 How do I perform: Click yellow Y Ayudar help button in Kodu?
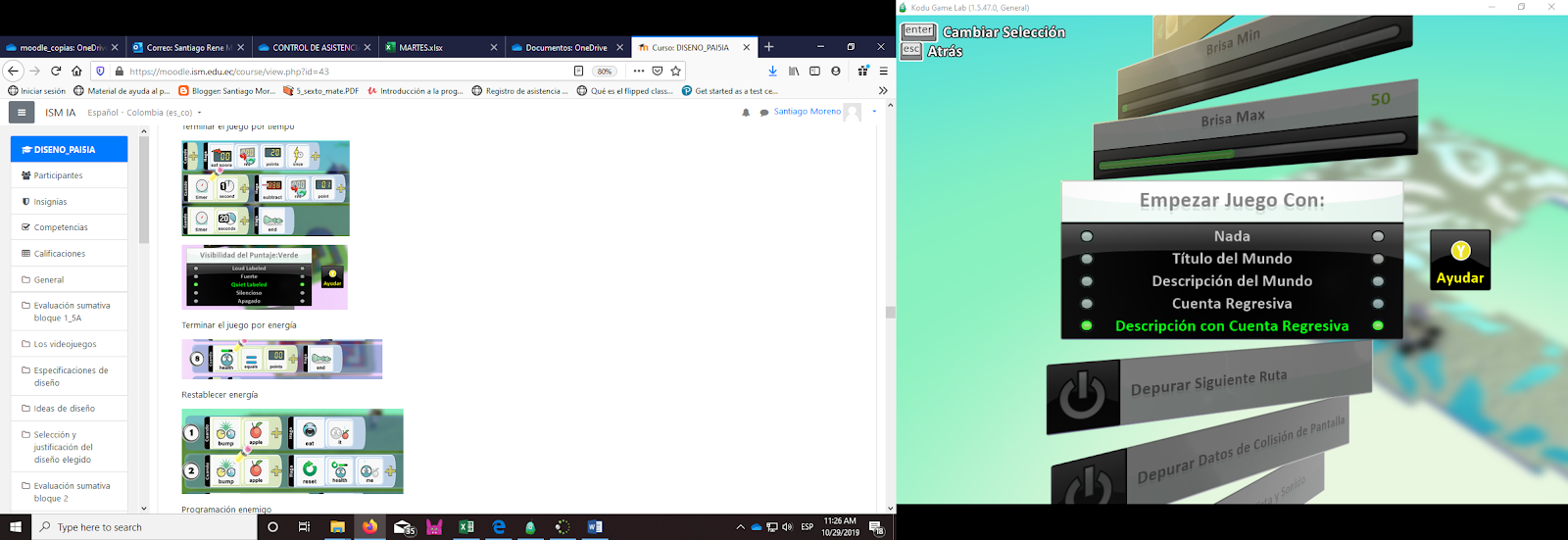[1460, 261]
